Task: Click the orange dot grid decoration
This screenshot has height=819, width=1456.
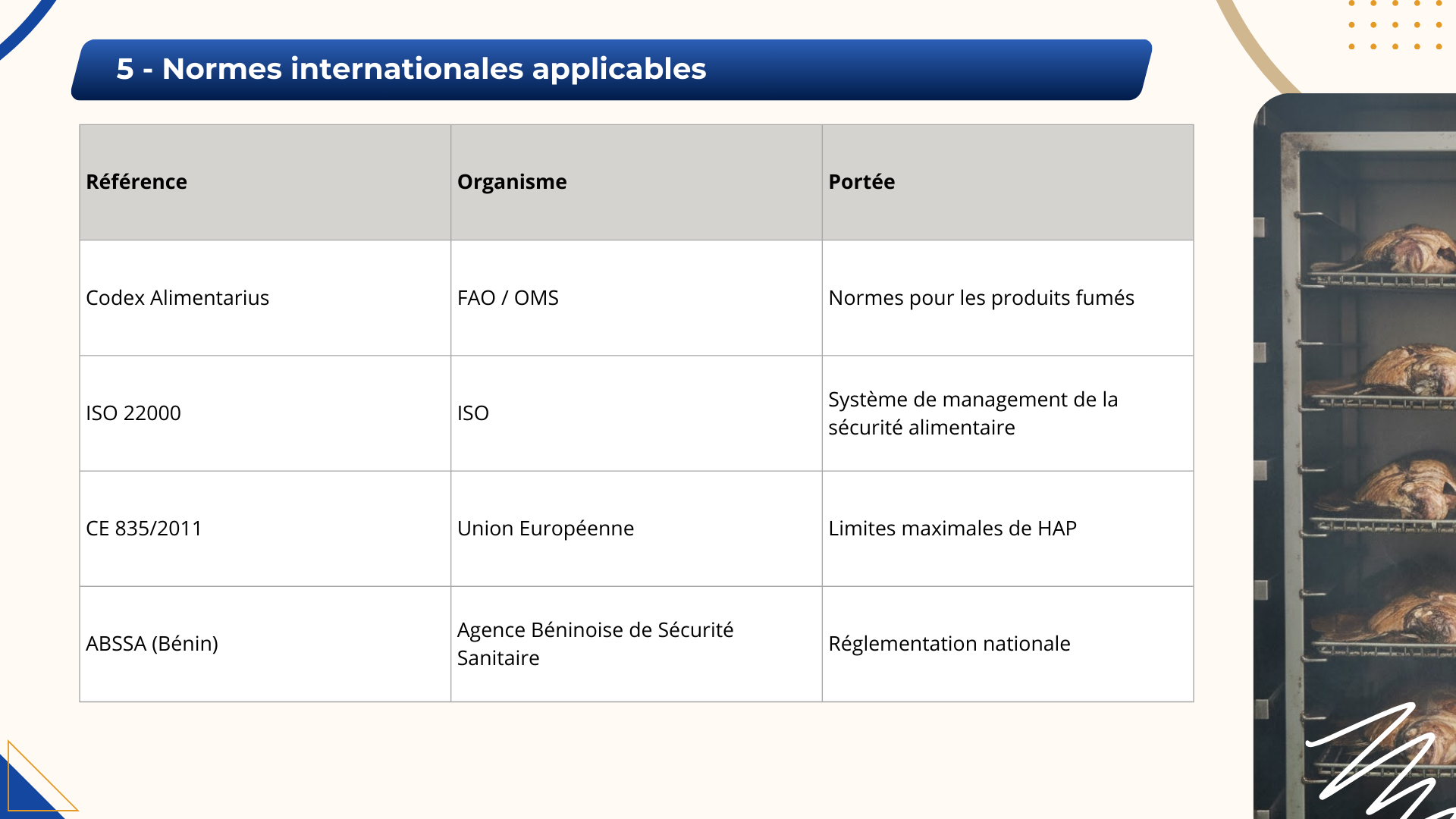Action: click(1395, 24)
